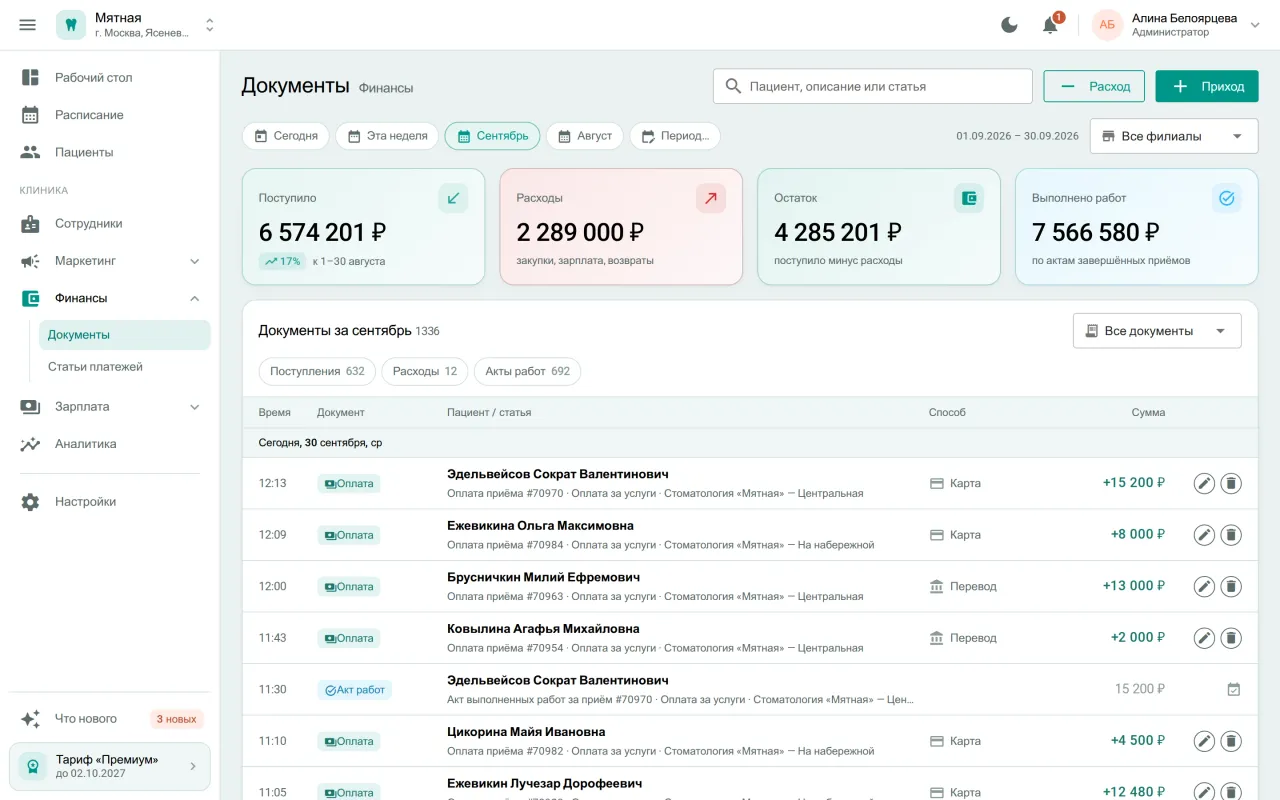Filter by Поступления 632
The width and height of the screenshot is (1280, 800).
click(x=317, y=371)
